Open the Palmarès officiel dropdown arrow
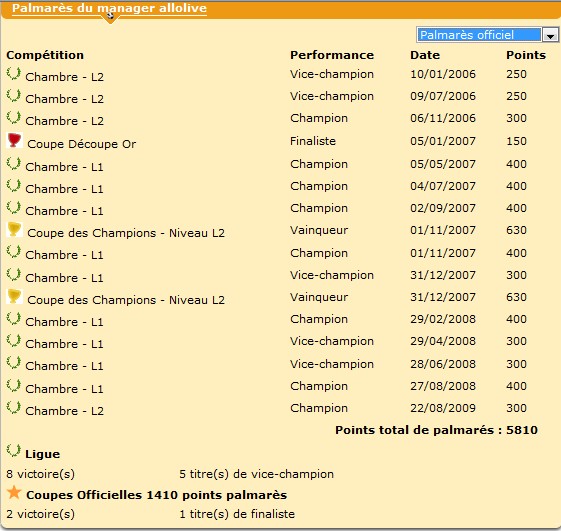Screen dimensions: 561x531 (550, 35)
